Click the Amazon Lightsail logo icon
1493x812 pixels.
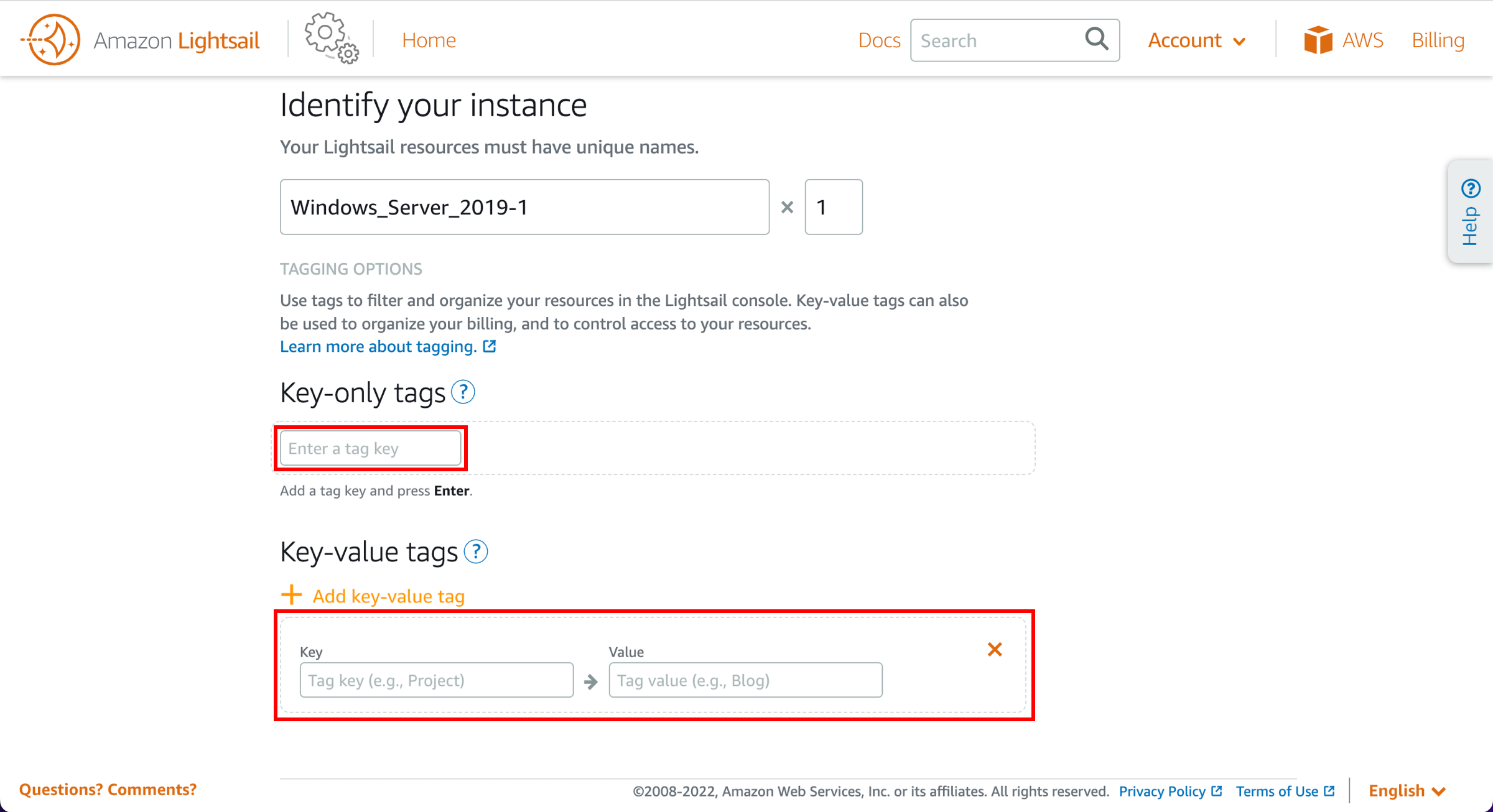pos(51,40)
